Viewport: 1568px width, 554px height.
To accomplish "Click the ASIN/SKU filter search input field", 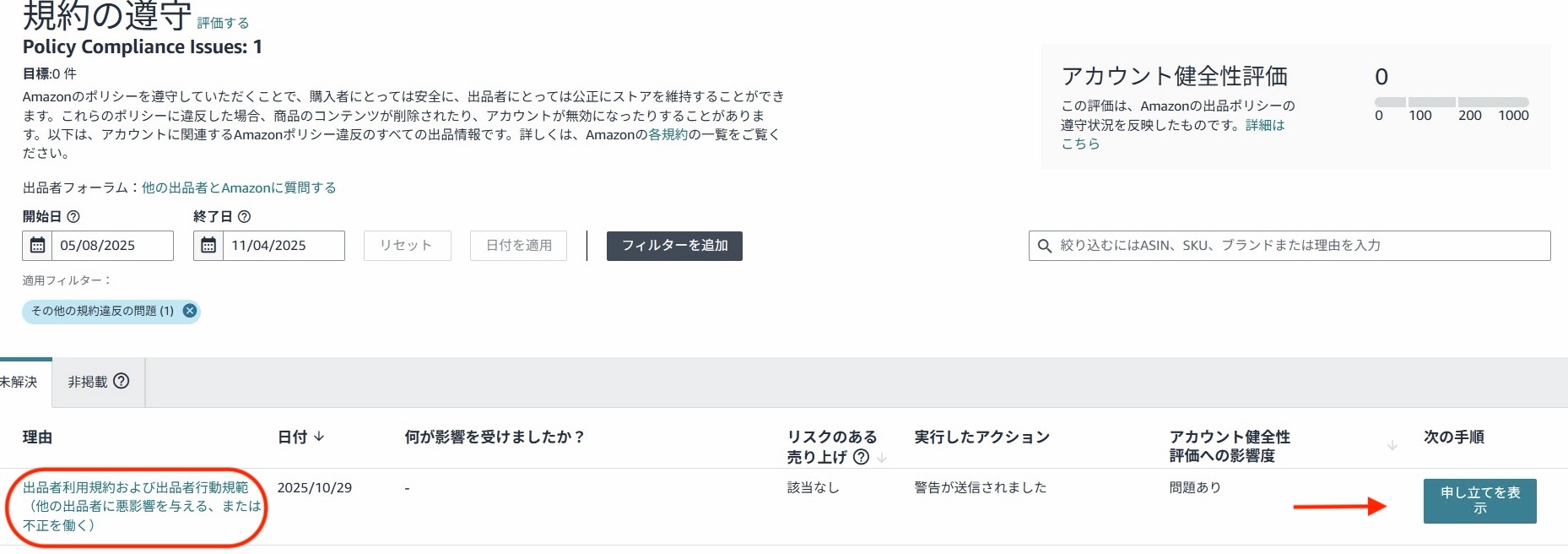I will tap(1266, 246).
